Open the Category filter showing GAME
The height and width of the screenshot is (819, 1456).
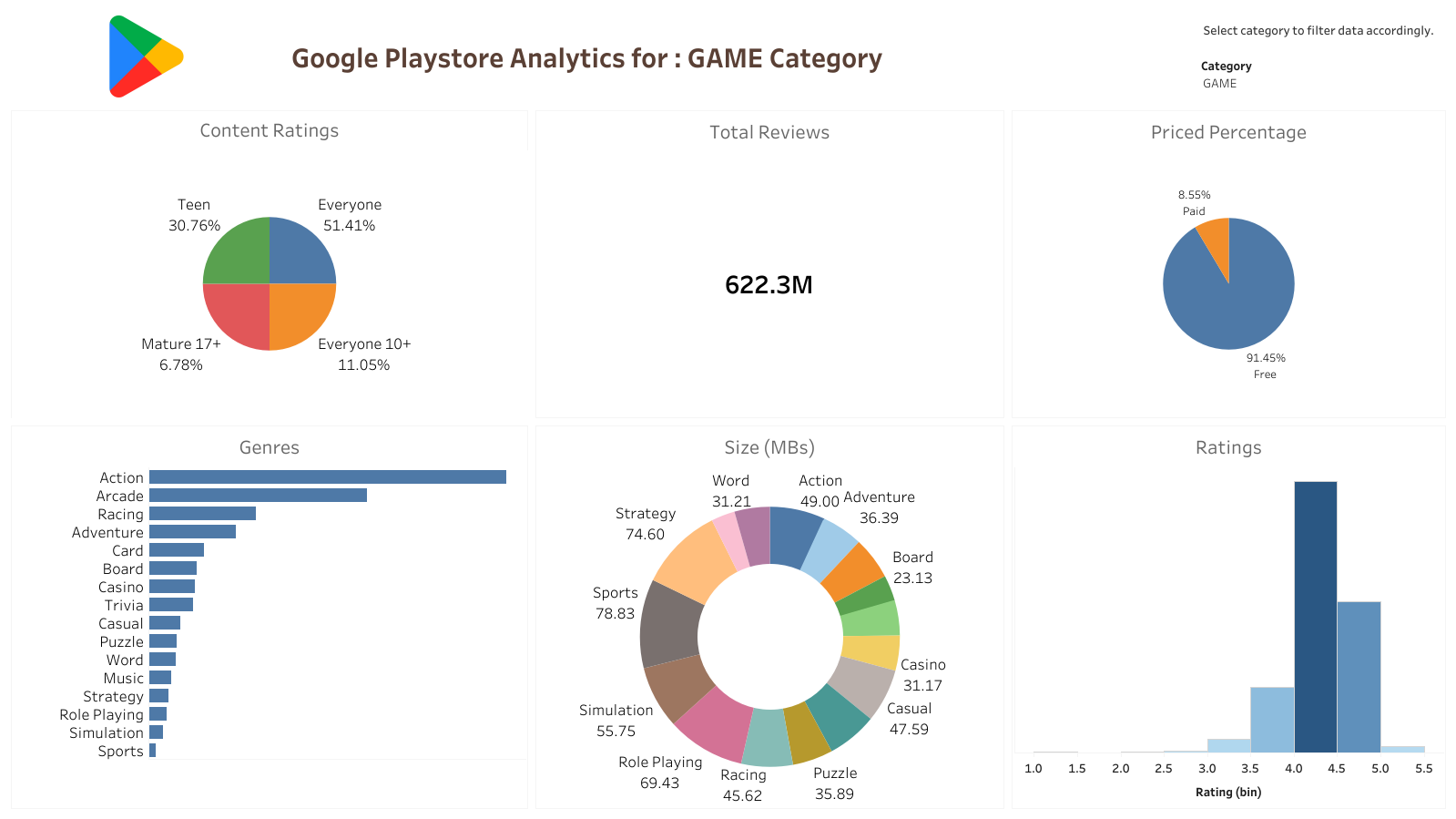(1219, 84)
